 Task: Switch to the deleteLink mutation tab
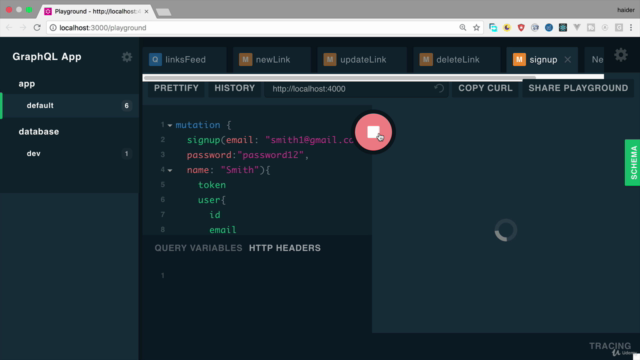(x=457, y=60)
